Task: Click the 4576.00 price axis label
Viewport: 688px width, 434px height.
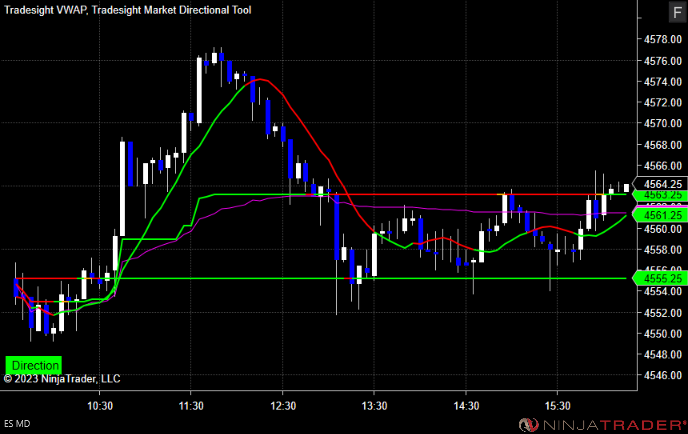Action: click(x=663, y=61)
